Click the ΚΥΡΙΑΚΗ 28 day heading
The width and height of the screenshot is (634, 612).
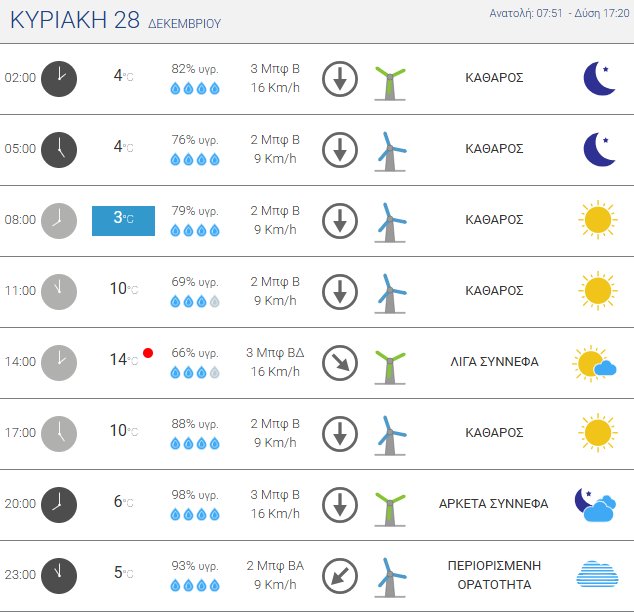click(x=115, y=21)
